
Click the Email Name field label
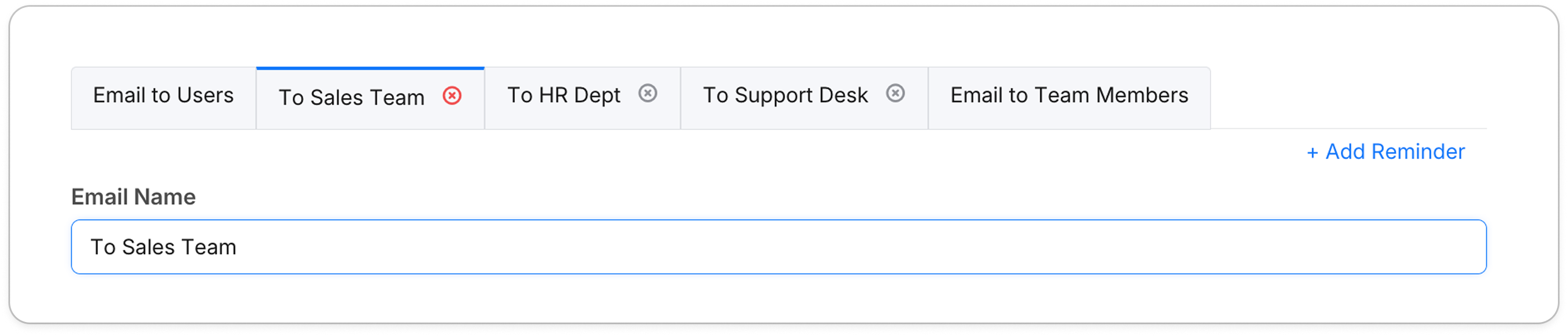tap(133, 197)
